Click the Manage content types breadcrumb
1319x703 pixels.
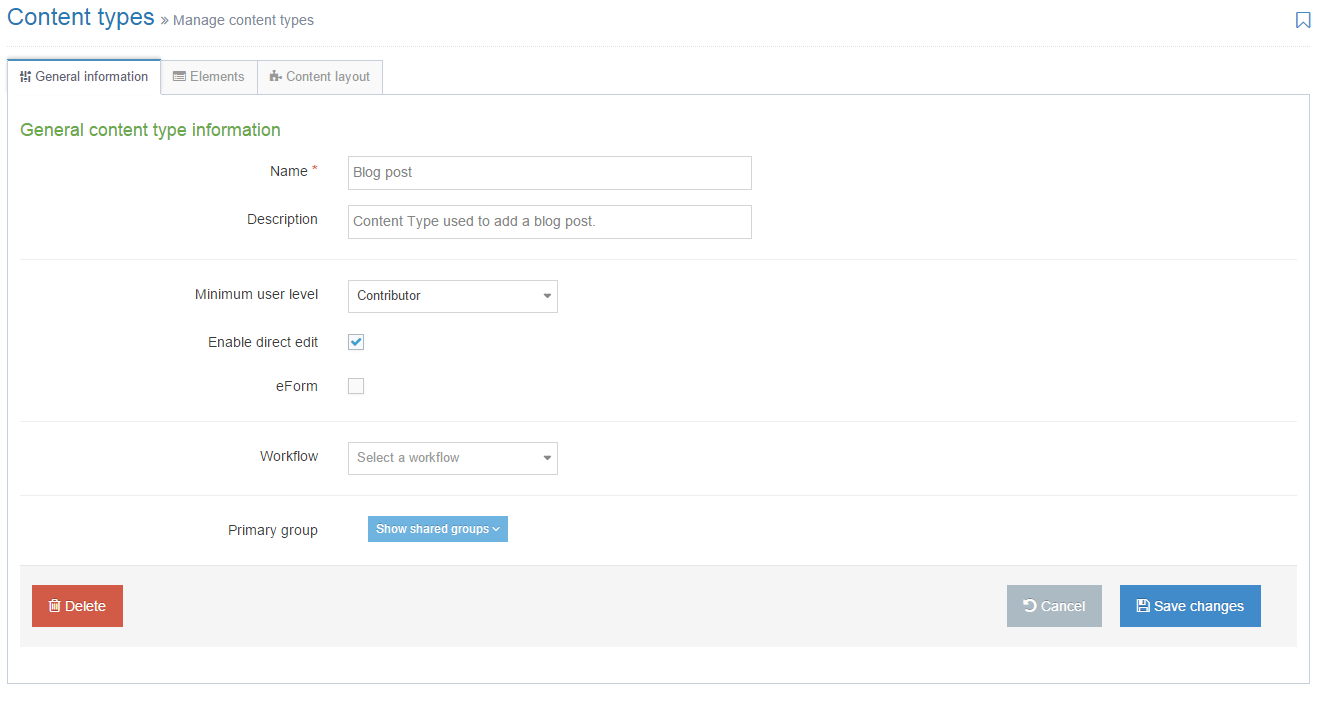point(243,20)
